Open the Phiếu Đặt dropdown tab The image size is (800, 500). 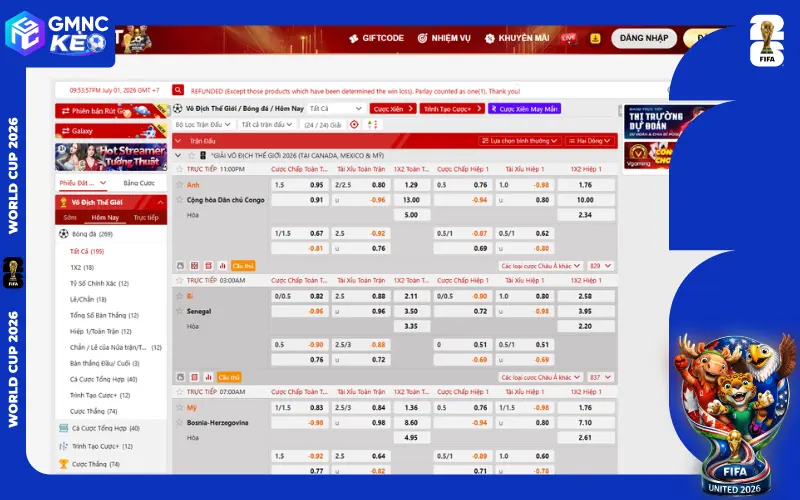click(82, 183)
